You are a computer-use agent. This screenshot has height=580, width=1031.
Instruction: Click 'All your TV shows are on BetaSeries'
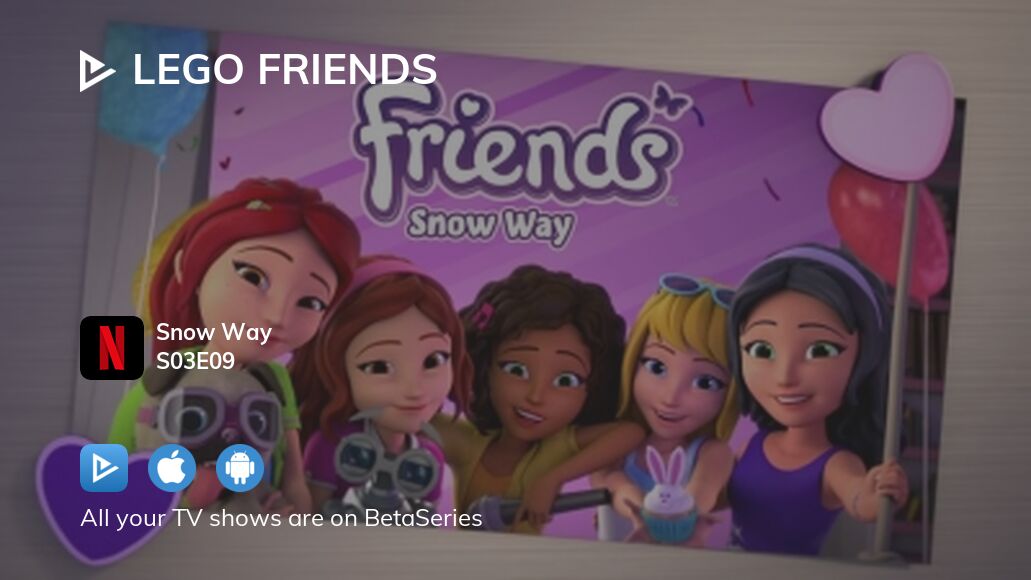(281, 518)
